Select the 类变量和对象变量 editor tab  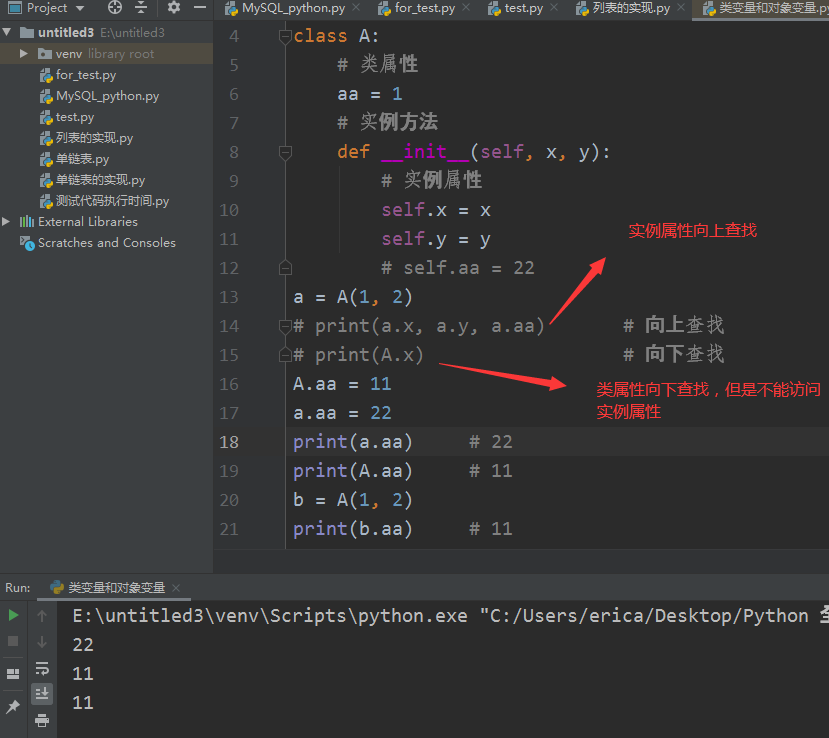click(767, 8)
